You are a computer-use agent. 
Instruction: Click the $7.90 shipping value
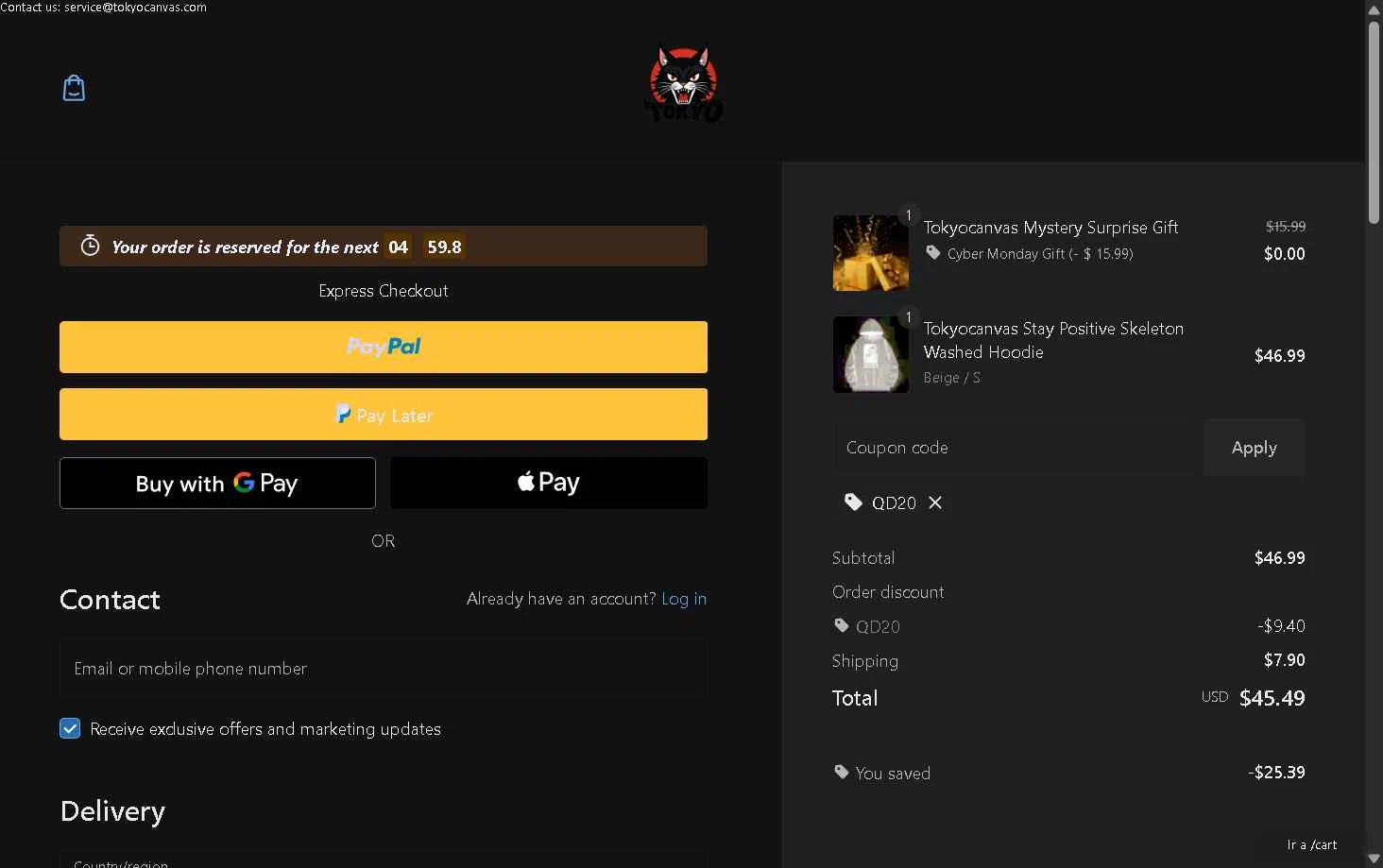tap(1285, 660)
